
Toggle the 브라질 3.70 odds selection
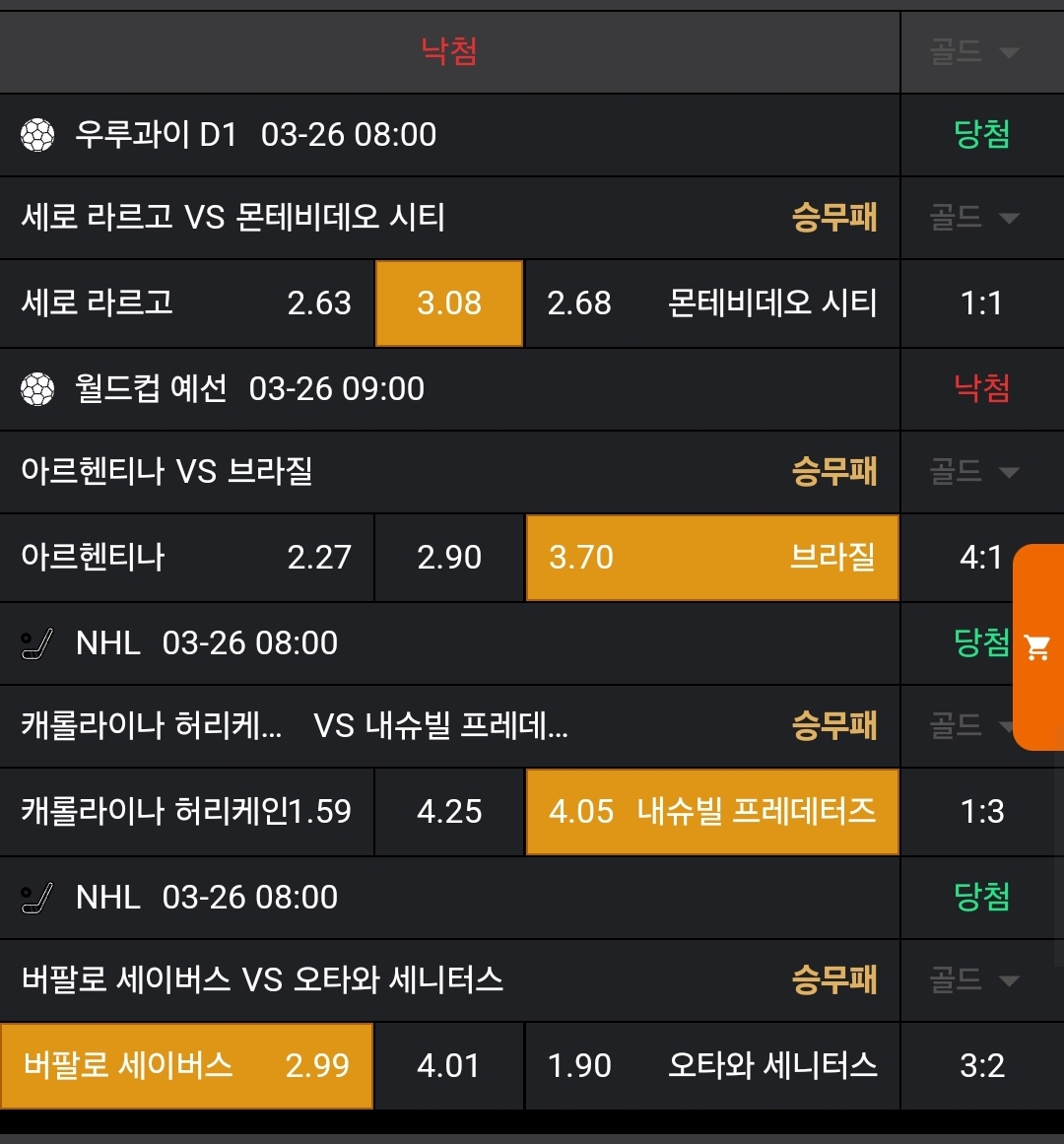pyautogui.click(x=712, y=558)
